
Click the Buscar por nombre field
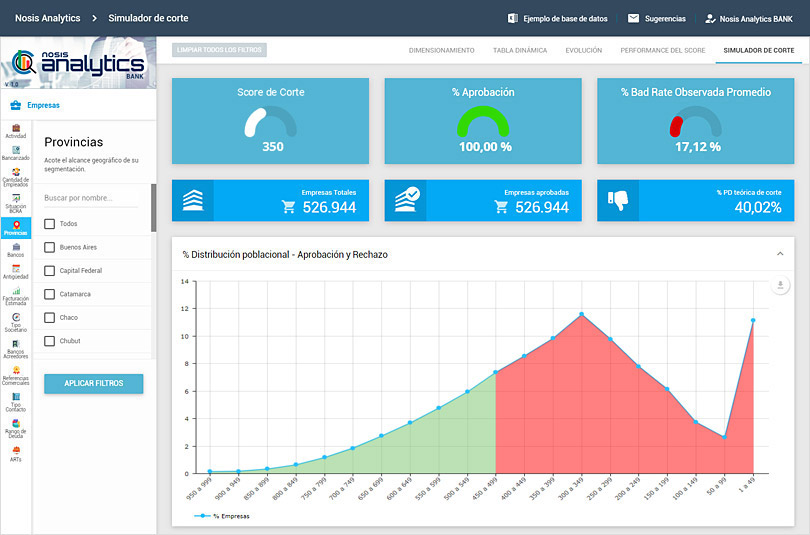(91, 198)
